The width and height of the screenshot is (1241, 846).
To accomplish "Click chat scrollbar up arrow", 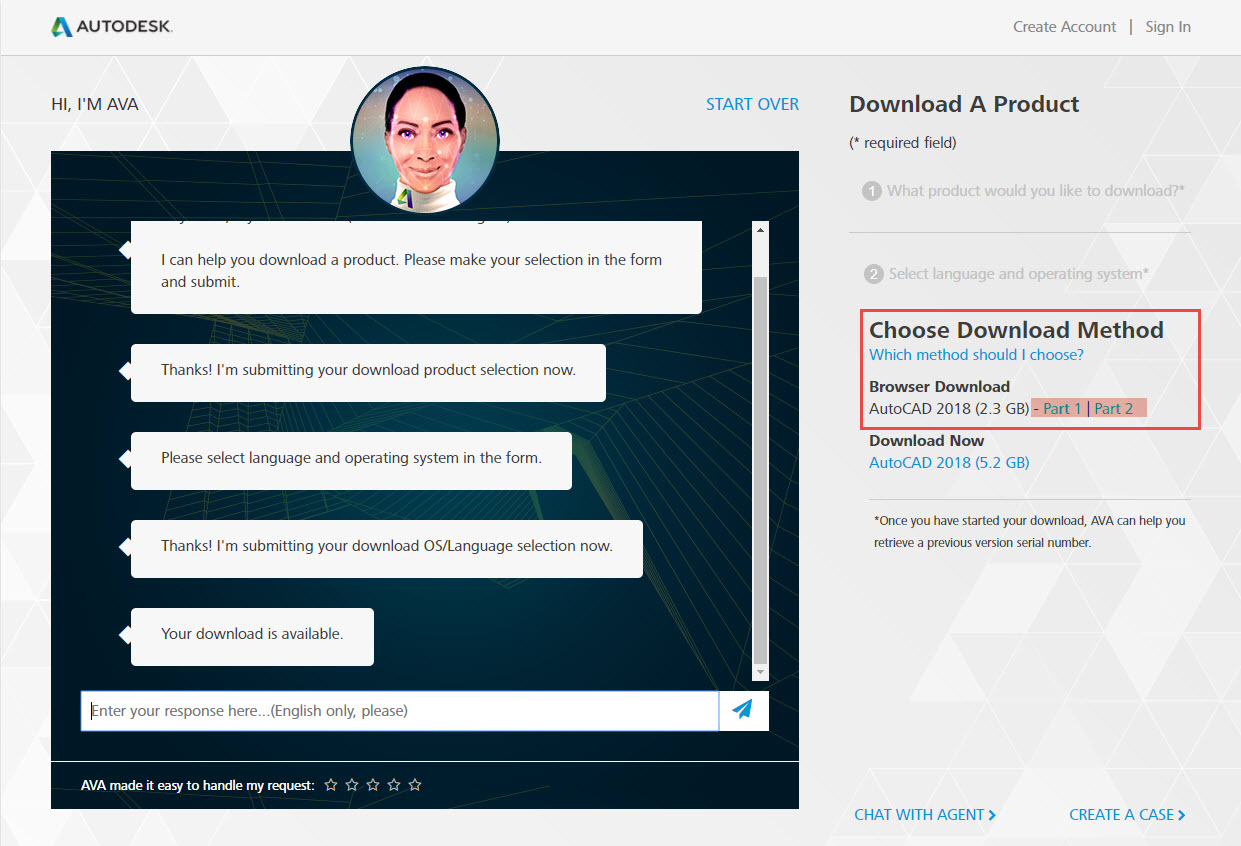I will tap(760, 230).
